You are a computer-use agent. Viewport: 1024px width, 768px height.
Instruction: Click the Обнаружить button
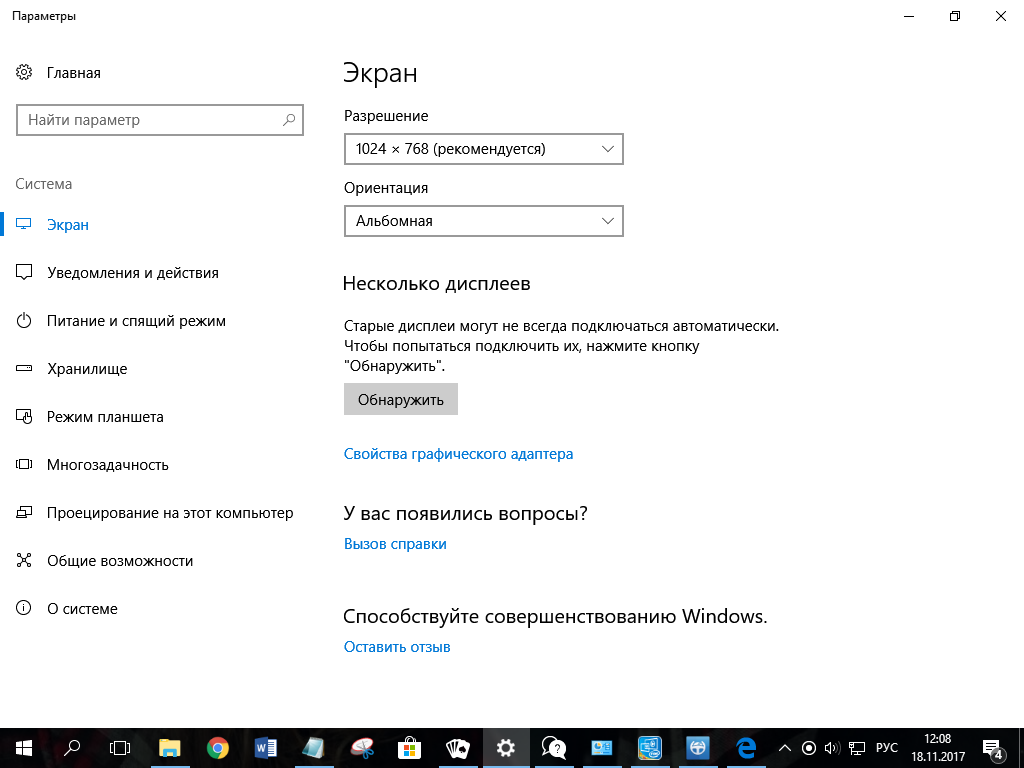(401, 399)
